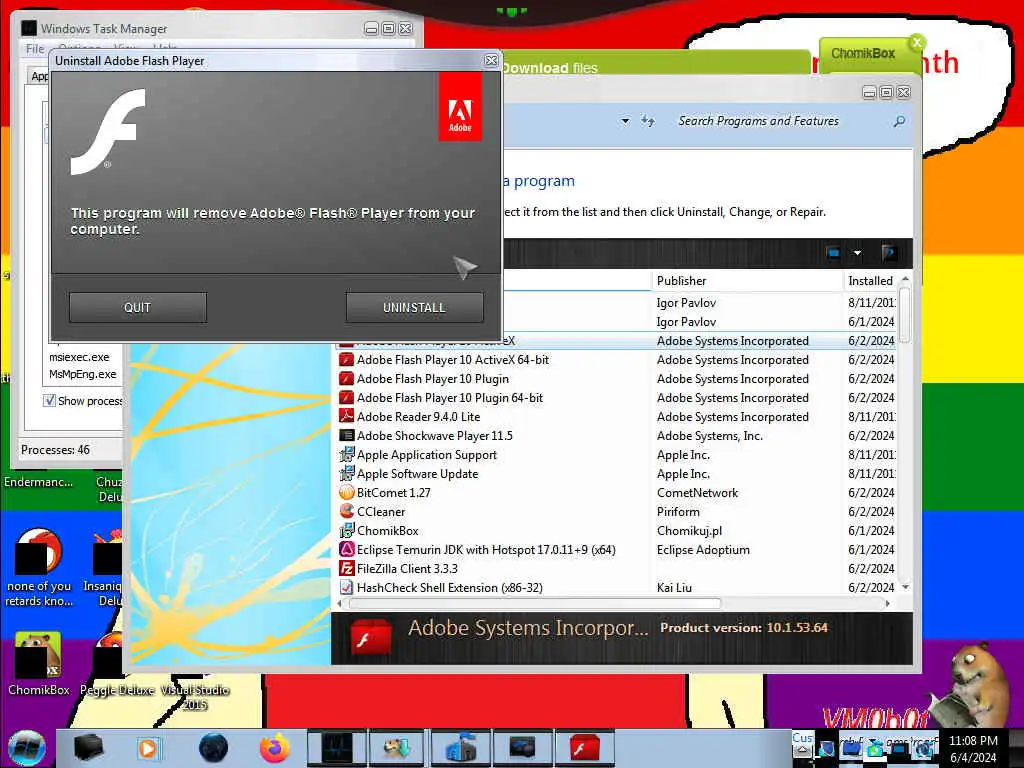The height and width of the screenshot is (768, 1024).
Task: Click the refresh icon beside address dropdown
Action: (x=648, y=121)
